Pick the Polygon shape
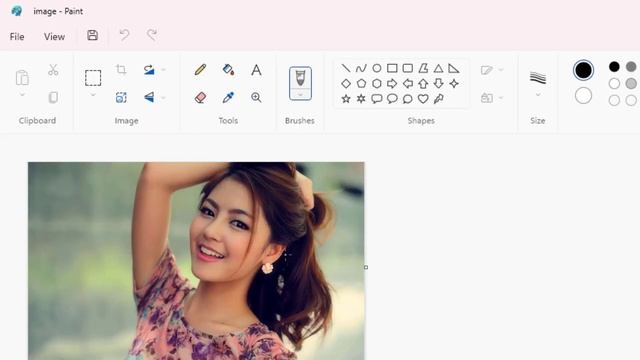The image size is (640, 360). click(x=423, y=68)
